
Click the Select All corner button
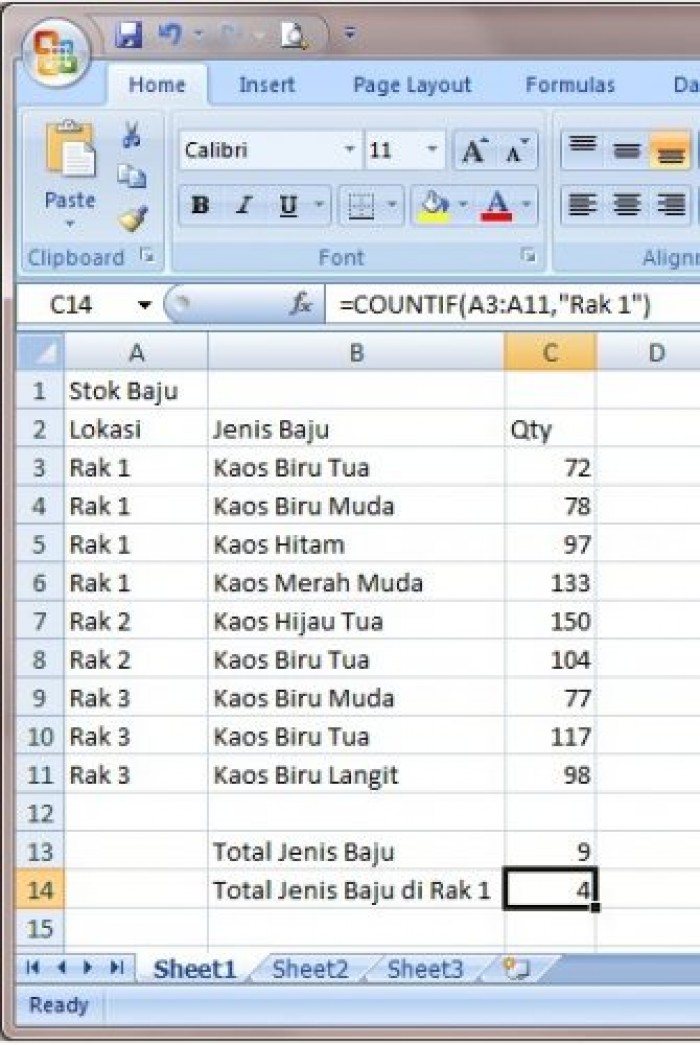pyautogui.click(x=40, y=352)
